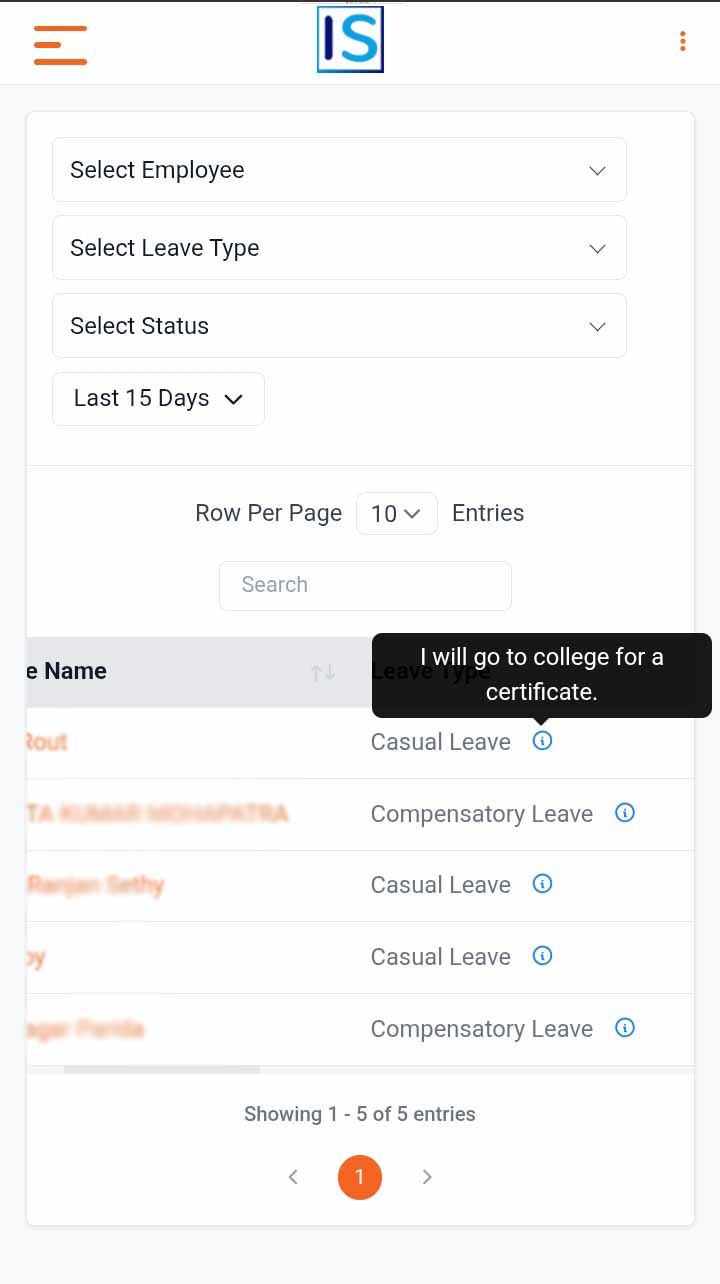Click info icon in third row Casual Leave

click(x=542, y=884)
